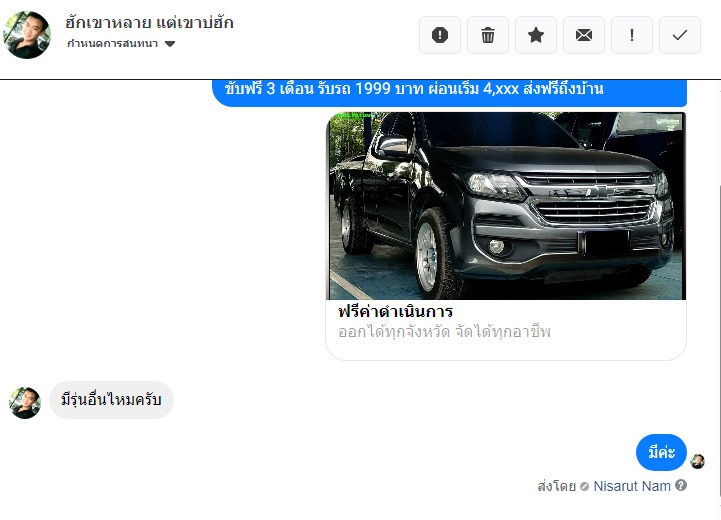Click customer avatar beside incoming message
This screenshot has height=520, width=721.
click(25, 403)
